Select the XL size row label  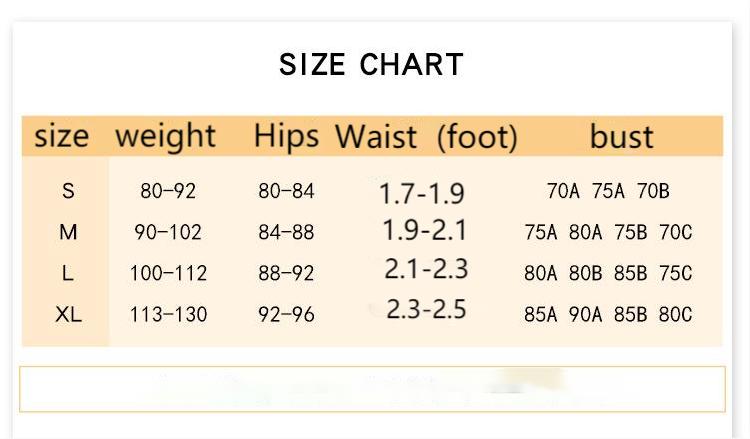[68, 314]
